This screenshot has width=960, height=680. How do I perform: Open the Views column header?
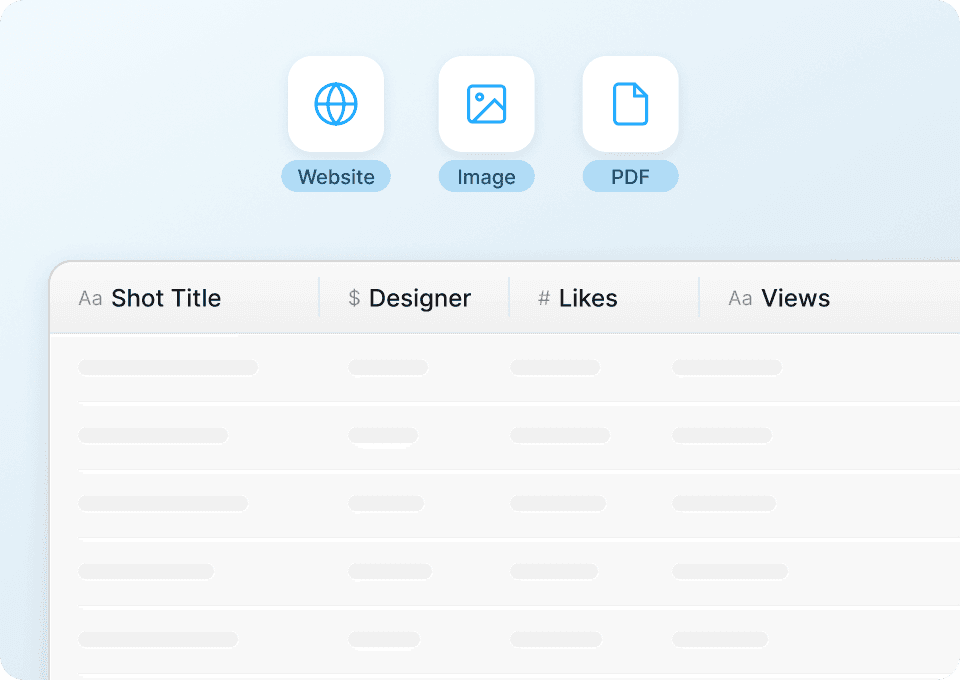[x=796, y=298]
